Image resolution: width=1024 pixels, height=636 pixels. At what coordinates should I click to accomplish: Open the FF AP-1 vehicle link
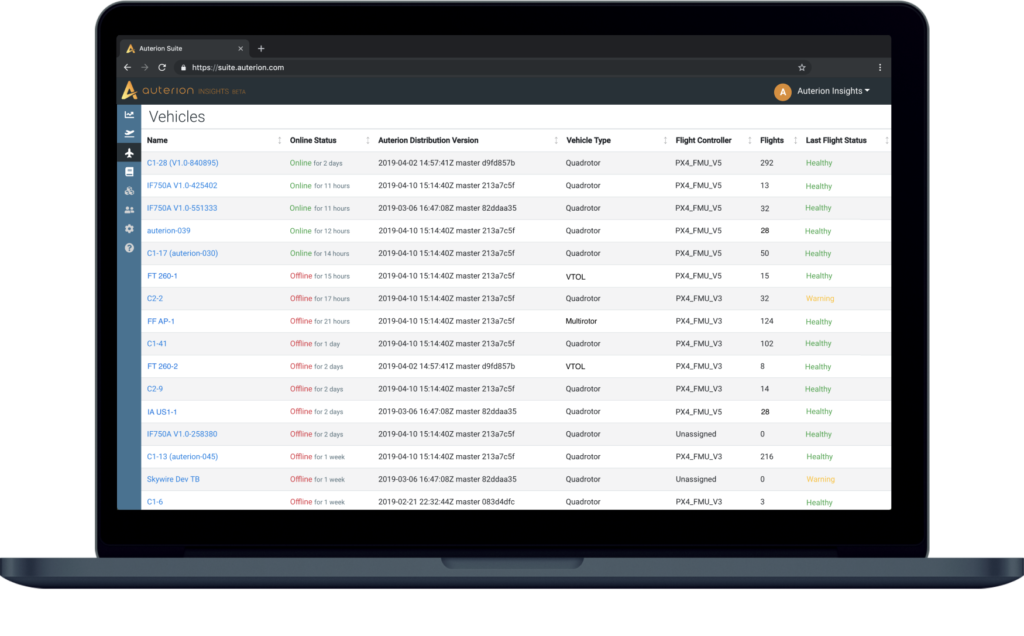[x=161, y=321]
